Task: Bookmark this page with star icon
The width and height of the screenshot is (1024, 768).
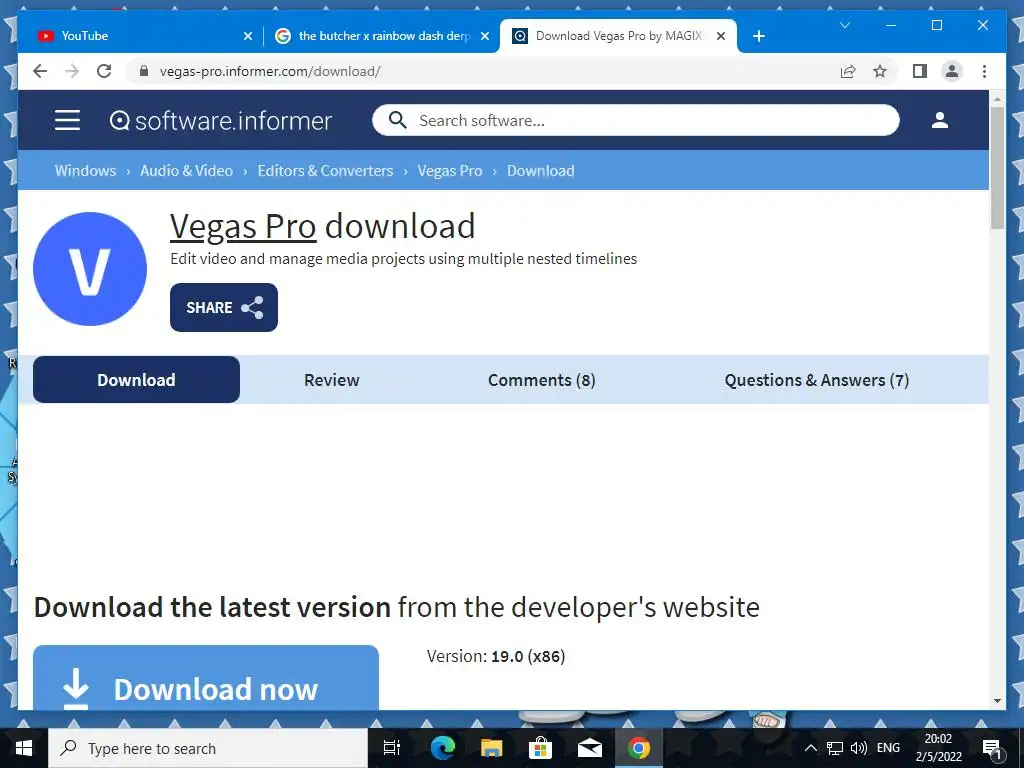Action: pyautogui.click(x=880, y=71)
